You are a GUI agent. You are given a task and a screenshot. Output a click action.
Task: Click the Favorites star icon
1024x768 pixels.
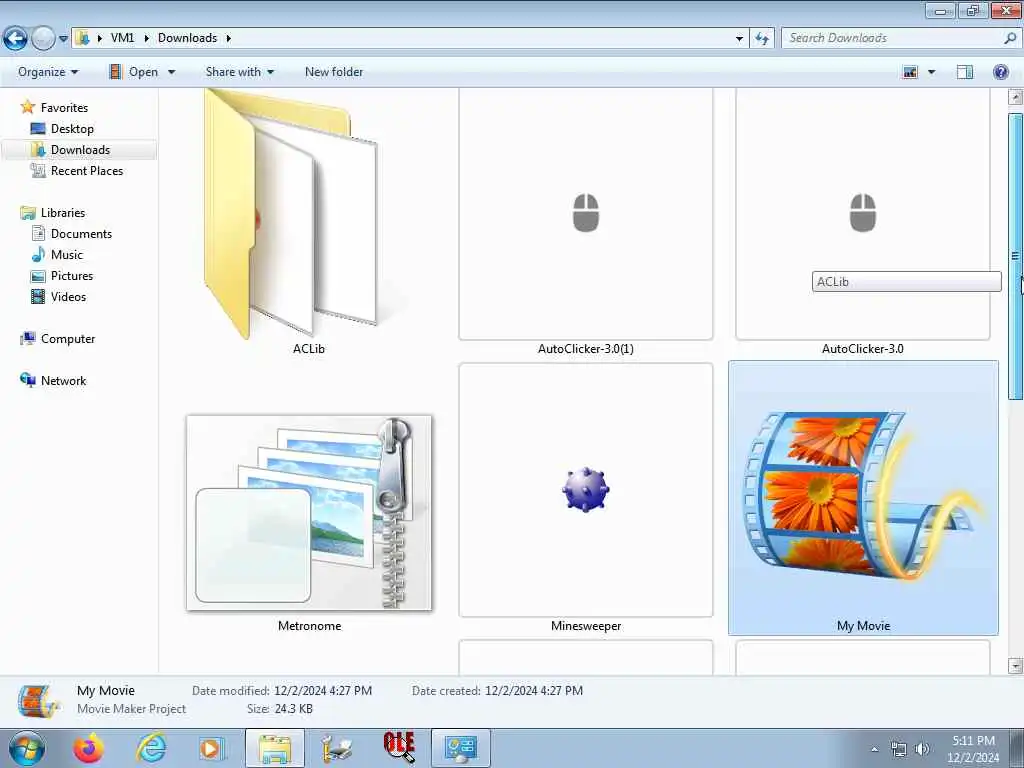27,106
